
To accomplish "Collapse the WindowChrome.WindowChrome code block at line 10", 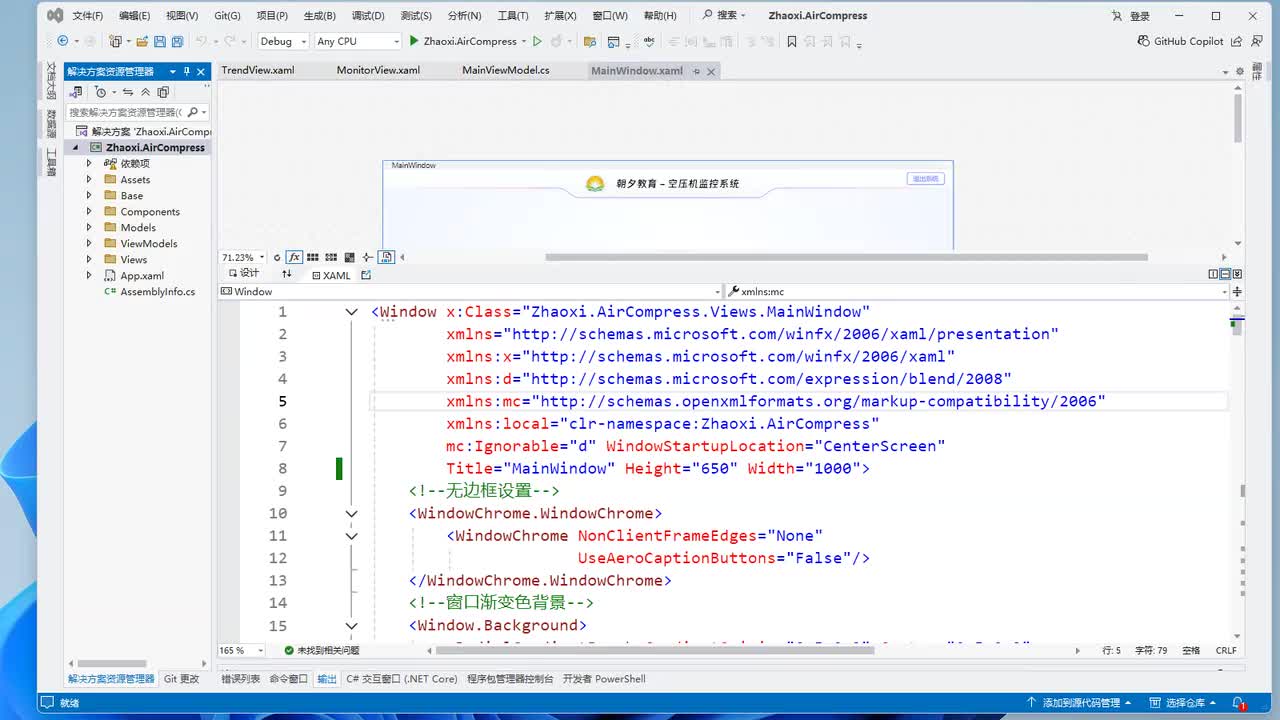I will coord(351,513).
